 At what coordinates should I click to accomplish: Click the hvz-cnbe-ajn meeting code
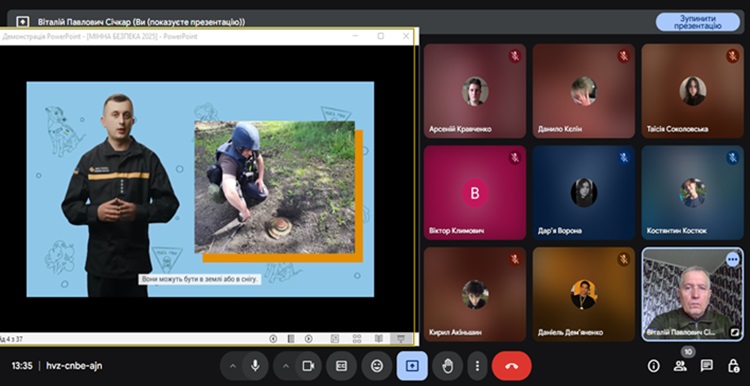point(74,366)
